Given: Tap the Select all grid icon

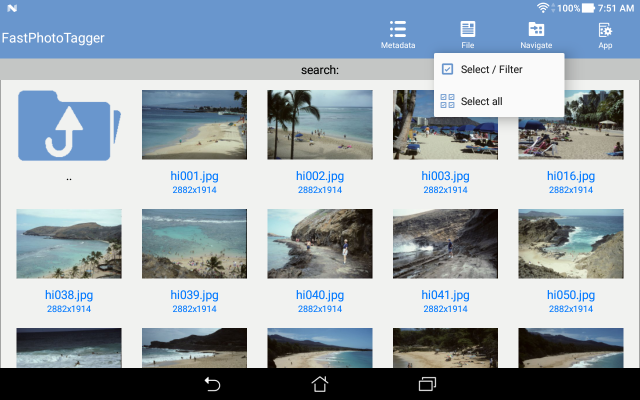Looking at the screenshot, I should tap(447, 101).
